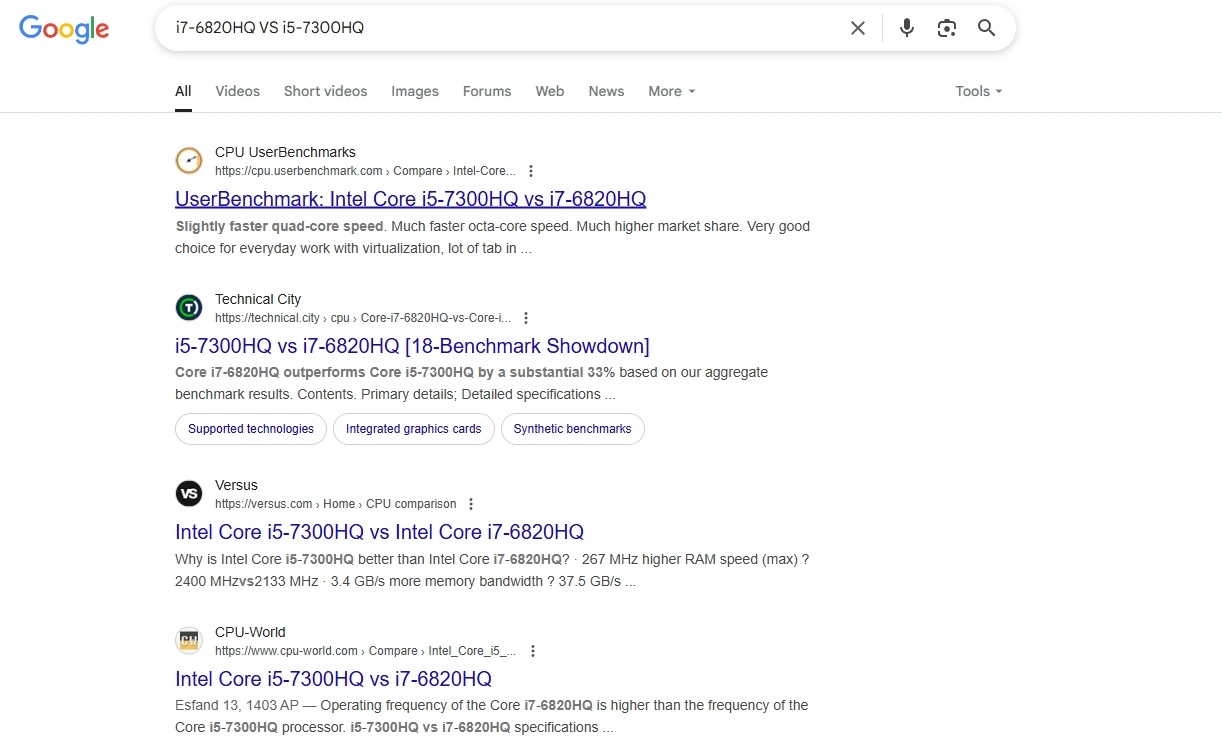Click the magnifying glass search button
The image size is (1222, 746).
click(x=987, y=28)
